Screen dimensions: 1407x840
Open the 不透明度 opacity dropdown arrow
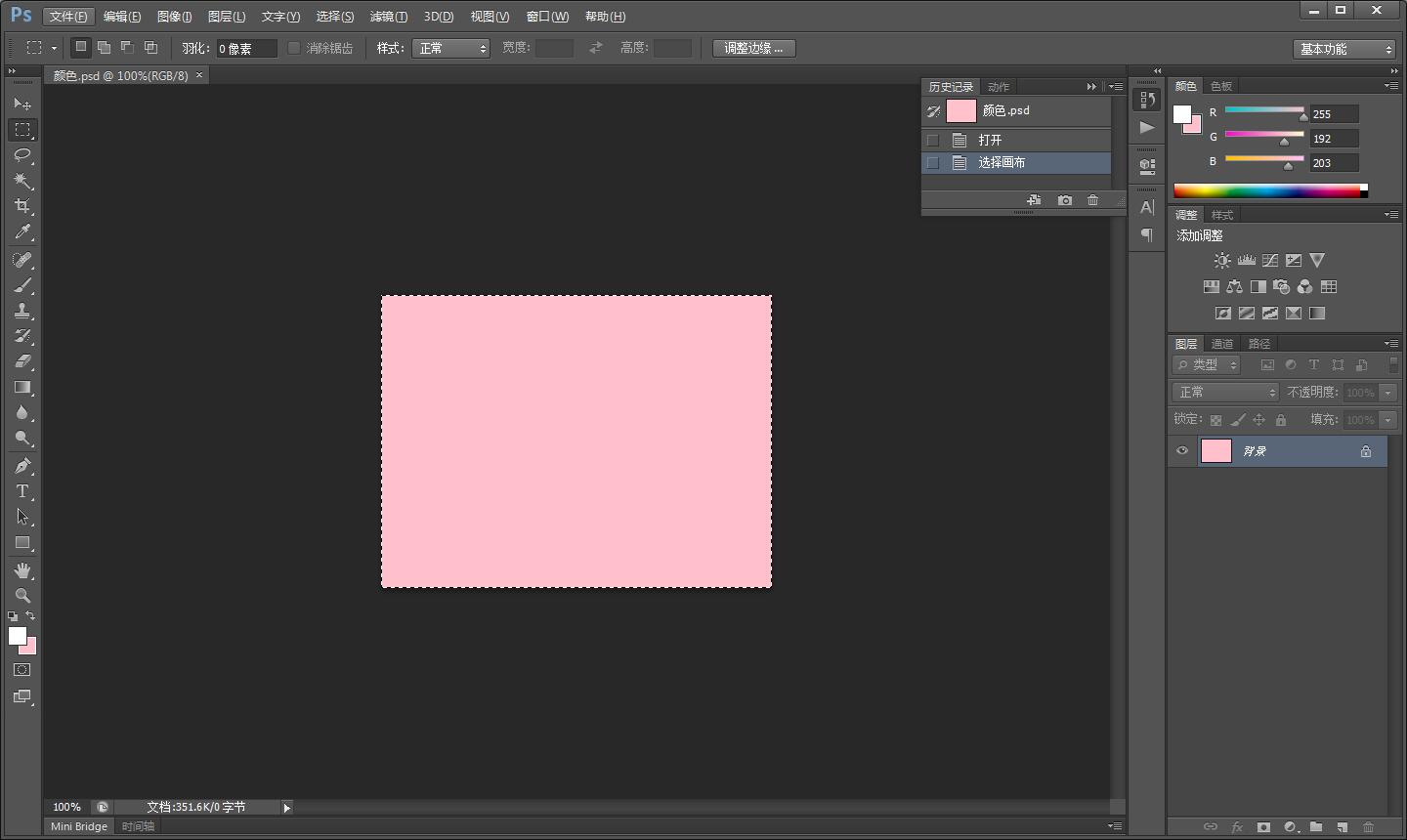(1387, 393)
